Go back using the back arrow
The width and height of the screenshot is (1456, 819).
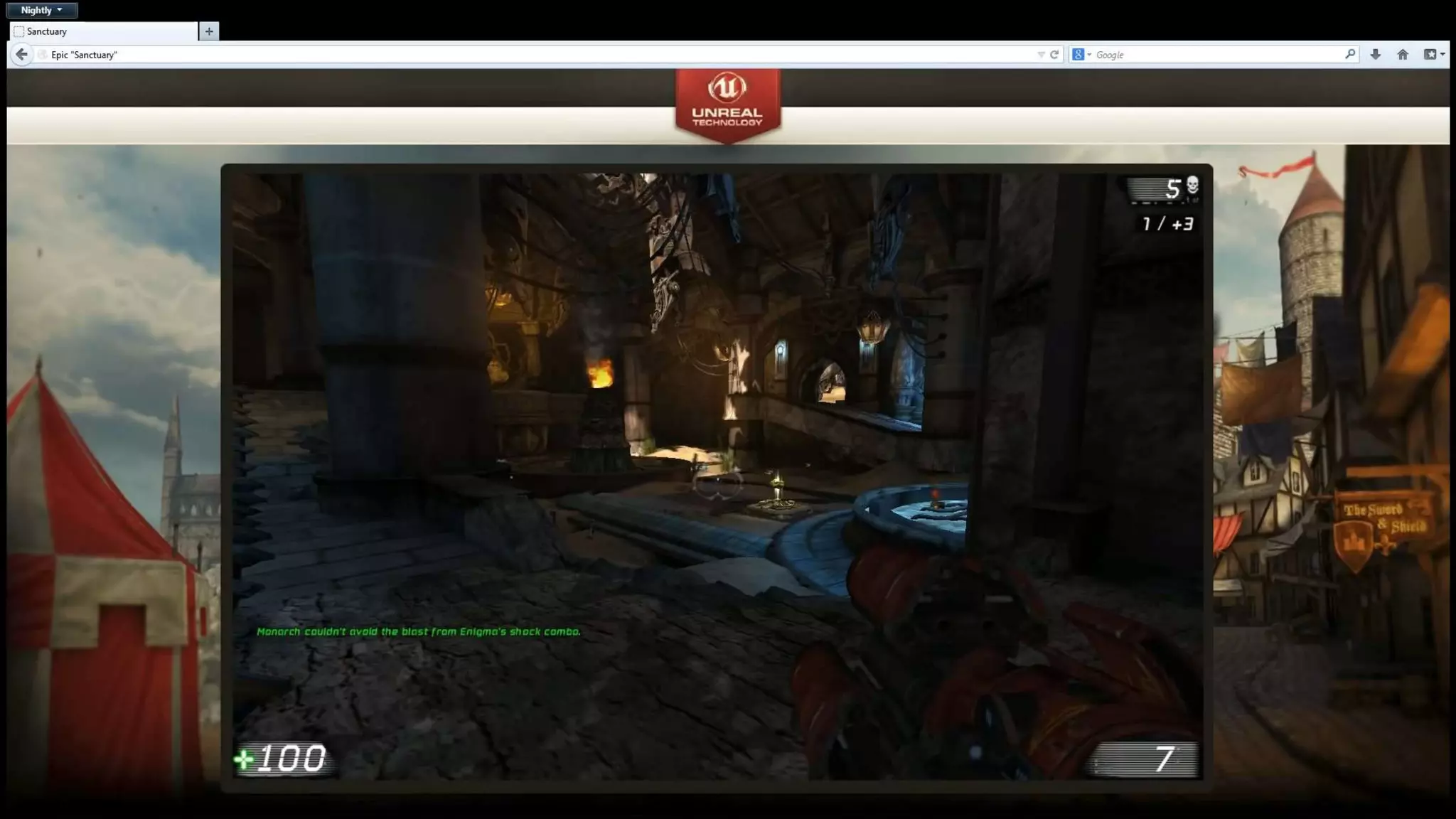tap(21, 54)
